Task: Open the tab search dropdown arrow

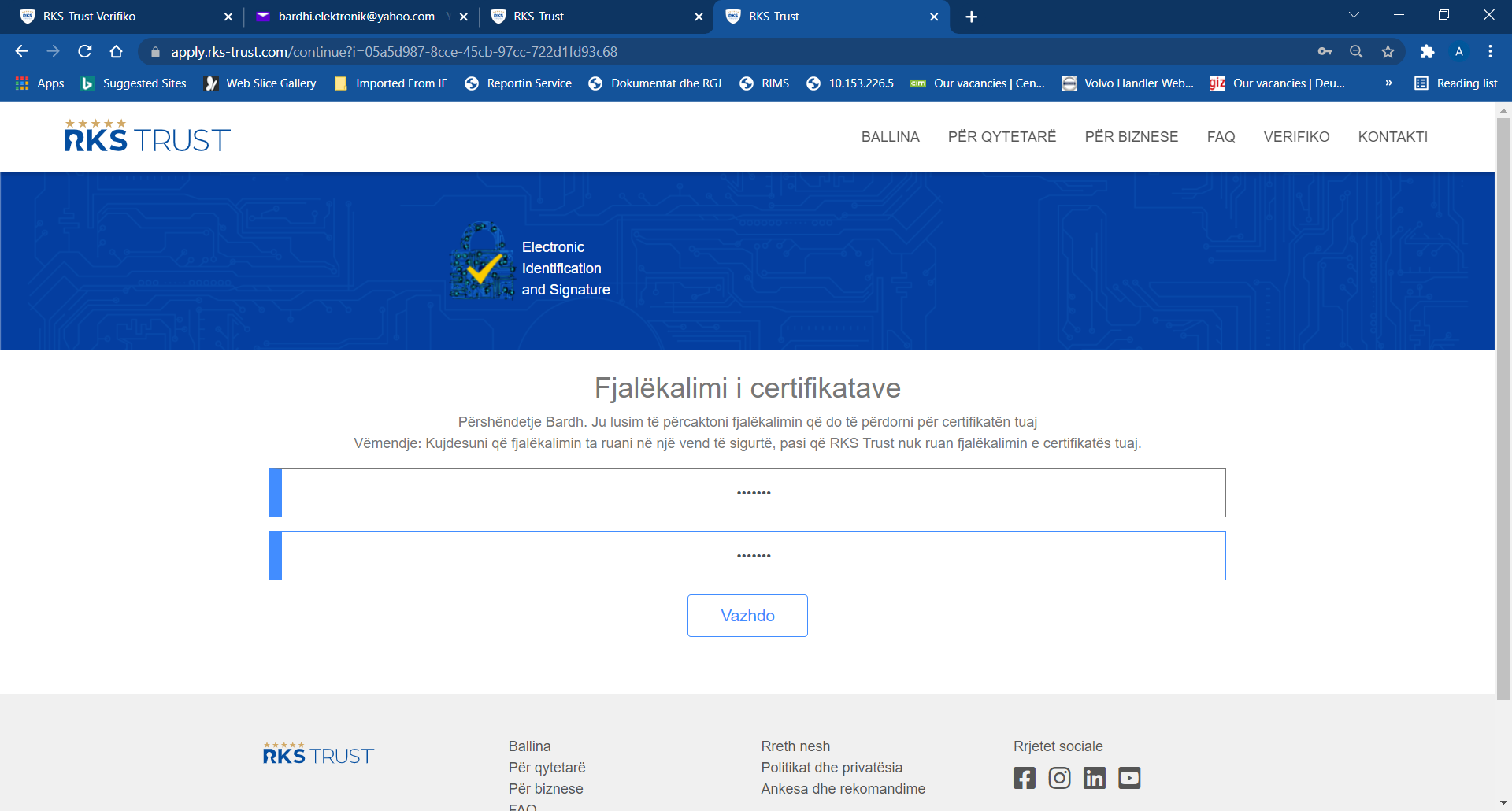Action: (1354, 16)
